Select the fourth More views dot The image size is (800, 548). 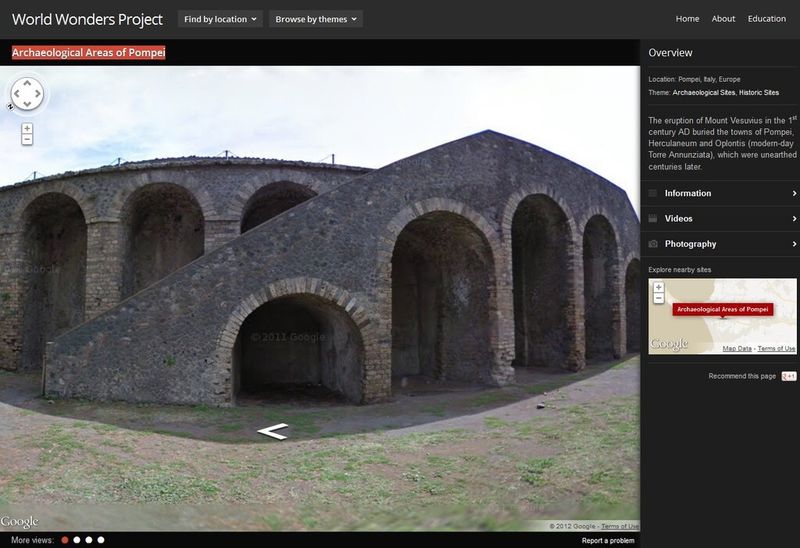click(101, 540)
